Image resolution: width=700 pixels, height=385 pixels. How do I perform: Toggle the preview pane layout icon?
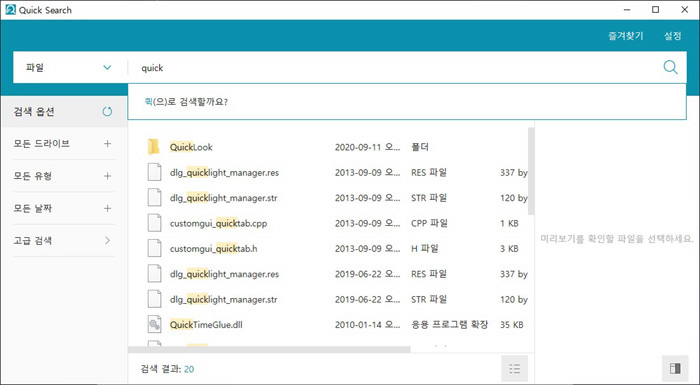pos(675,368)
